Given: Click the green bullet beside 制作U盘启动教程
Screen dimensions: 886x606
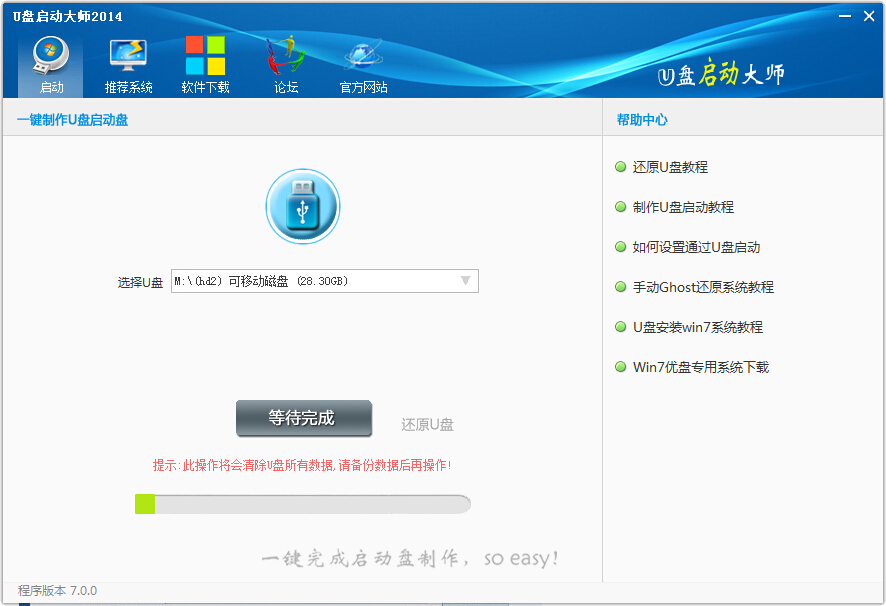Looking at the screenshot, I should (x=620, y=207).
